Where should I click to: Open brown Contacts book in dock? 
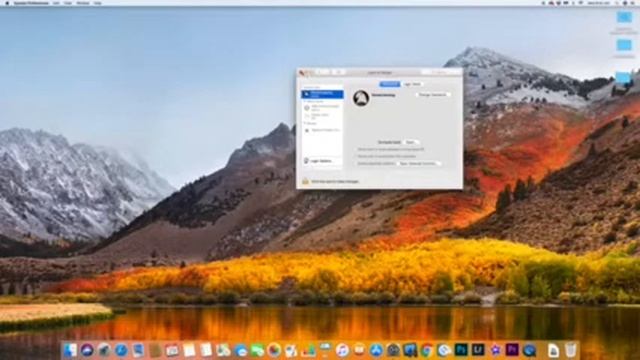[x=155, y=350]
